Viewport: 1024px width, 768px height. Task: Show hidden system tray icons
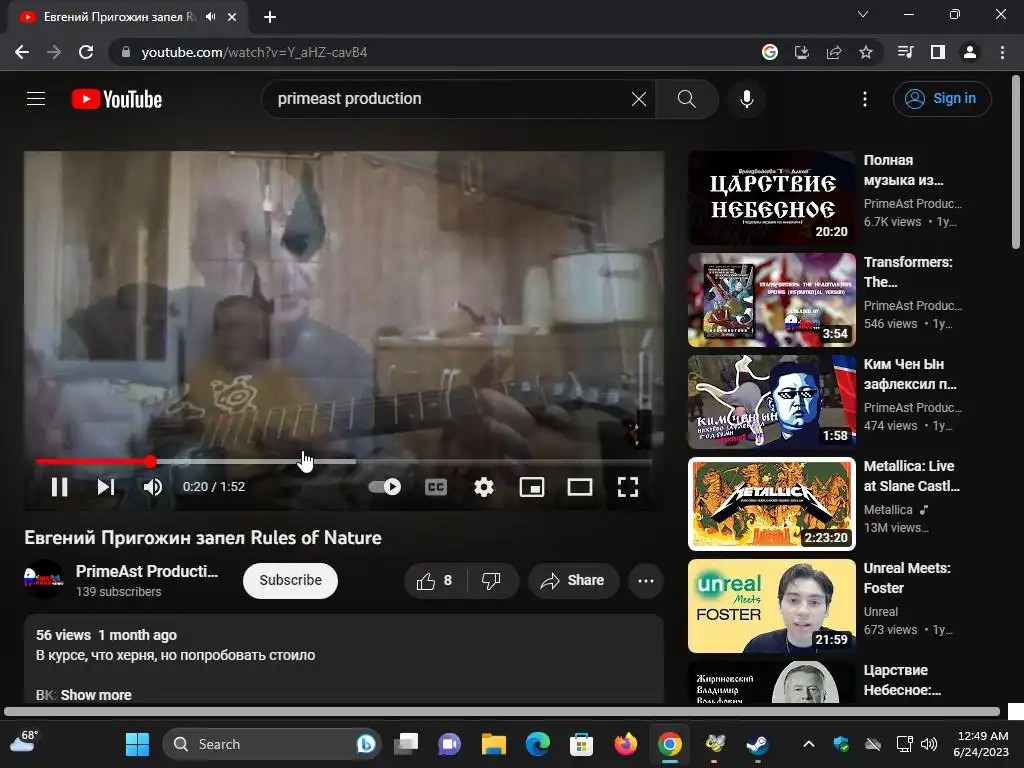tap(808, 744)
